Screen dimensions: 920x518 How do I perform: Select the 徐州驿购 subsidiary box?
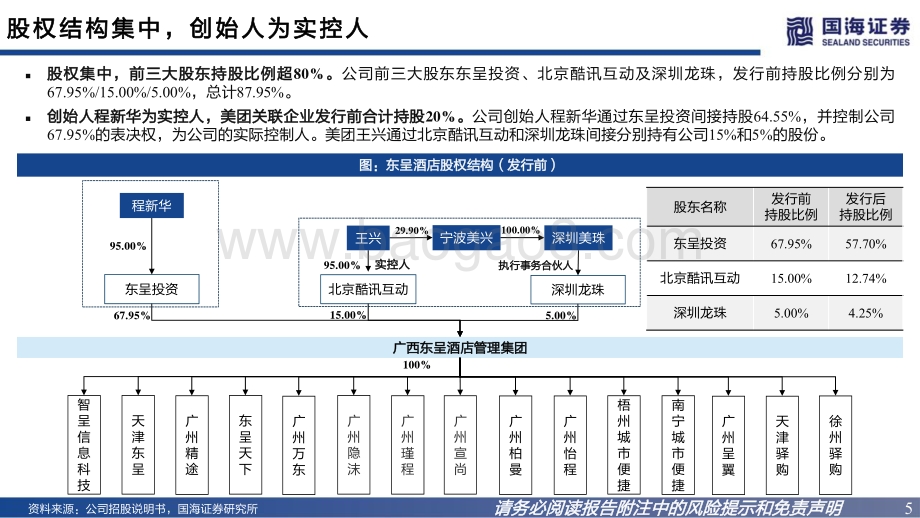(836, 445)
